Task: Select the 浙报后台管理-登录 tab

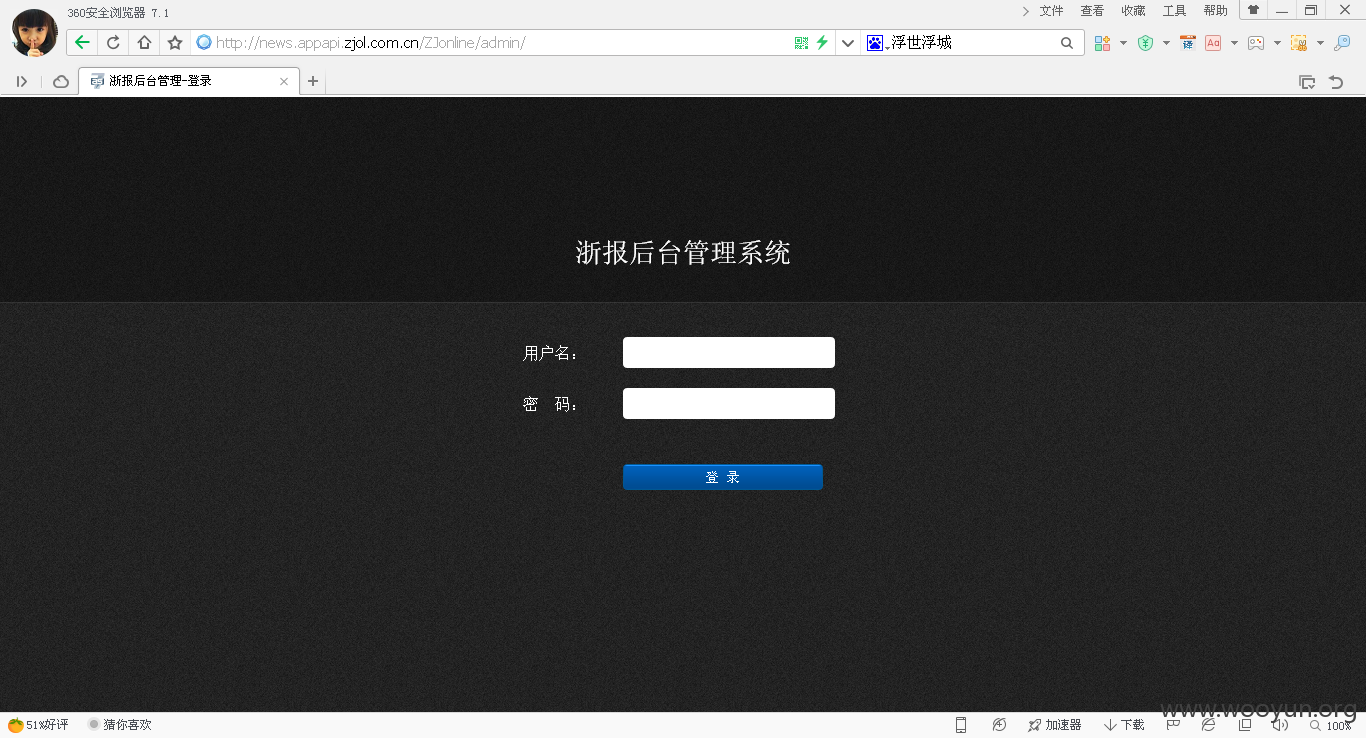Action: 188,81
